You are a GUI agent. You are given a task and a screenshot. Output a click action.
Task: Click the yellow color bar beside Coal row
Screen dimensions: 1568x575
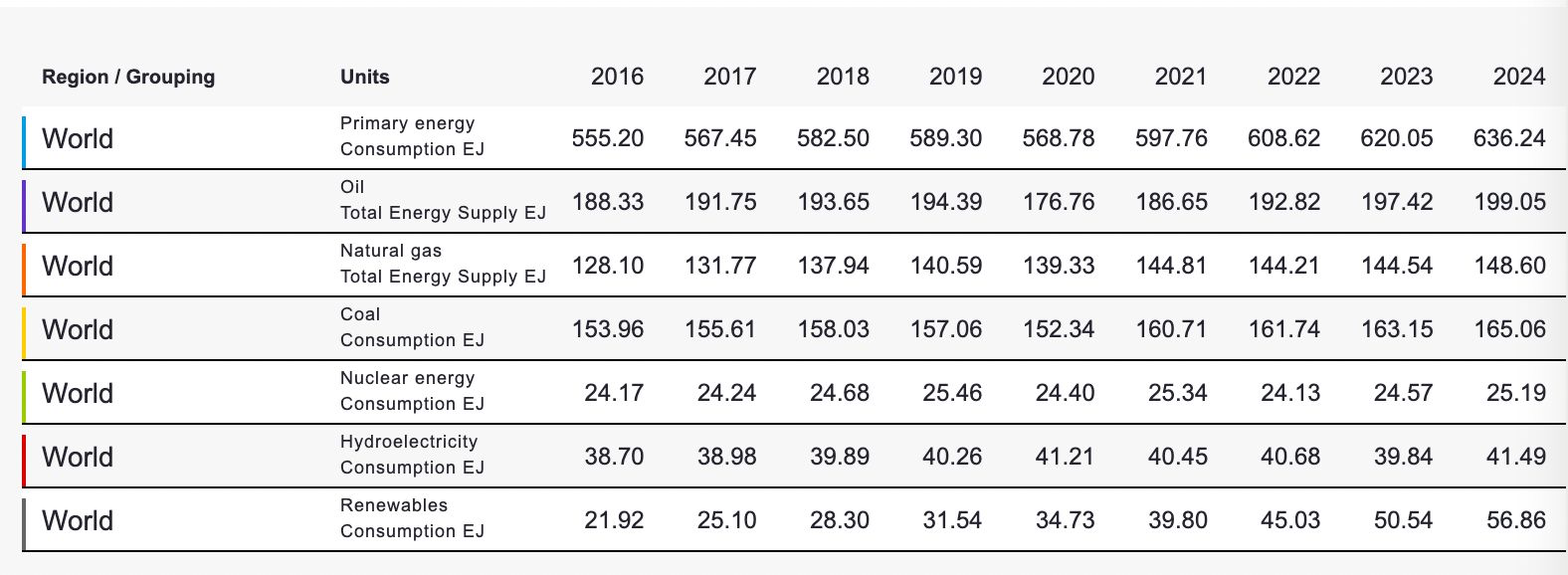tap(24, 329)
